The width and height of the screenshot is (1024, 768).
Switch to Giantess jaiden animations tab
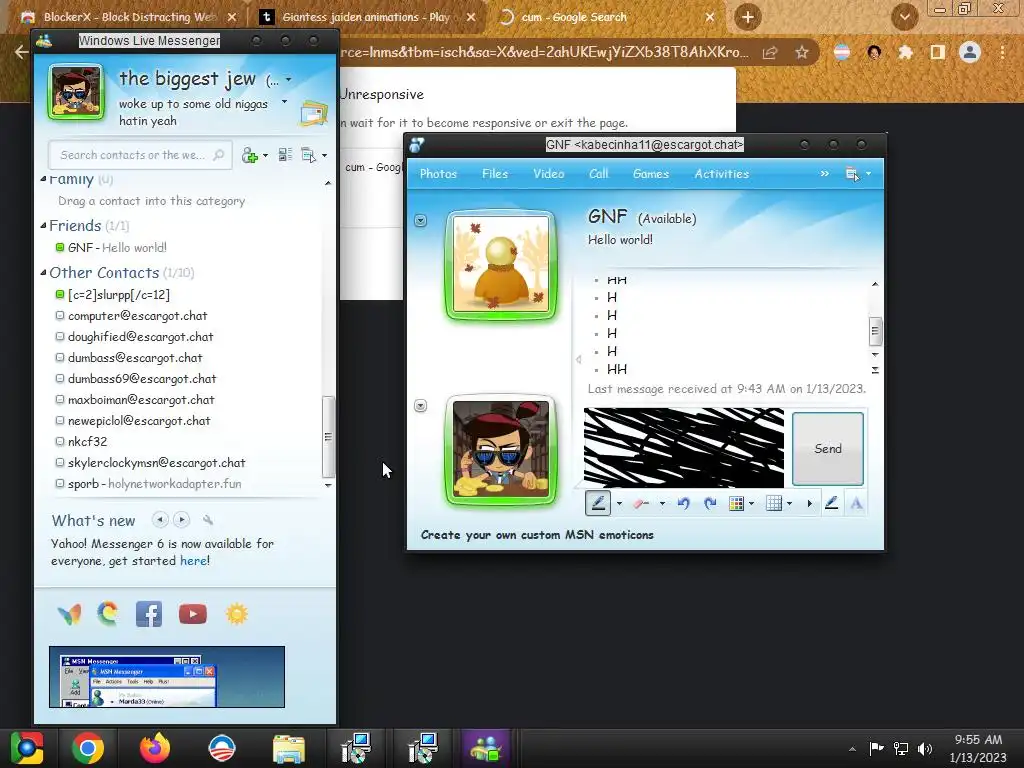pos(366,17)
